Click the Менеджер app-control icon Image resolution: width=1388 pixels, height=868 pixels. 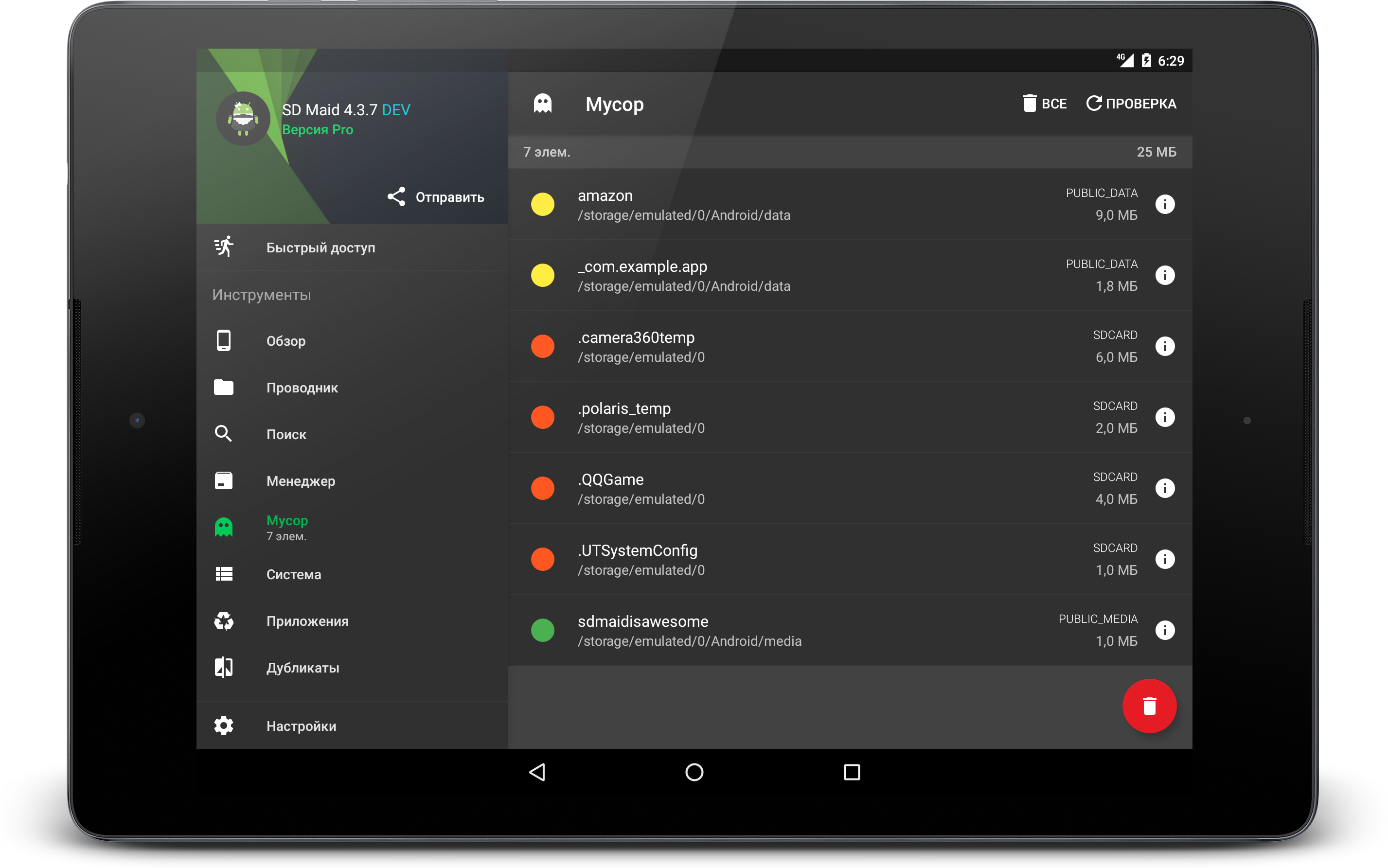click(x=224, y=480)
